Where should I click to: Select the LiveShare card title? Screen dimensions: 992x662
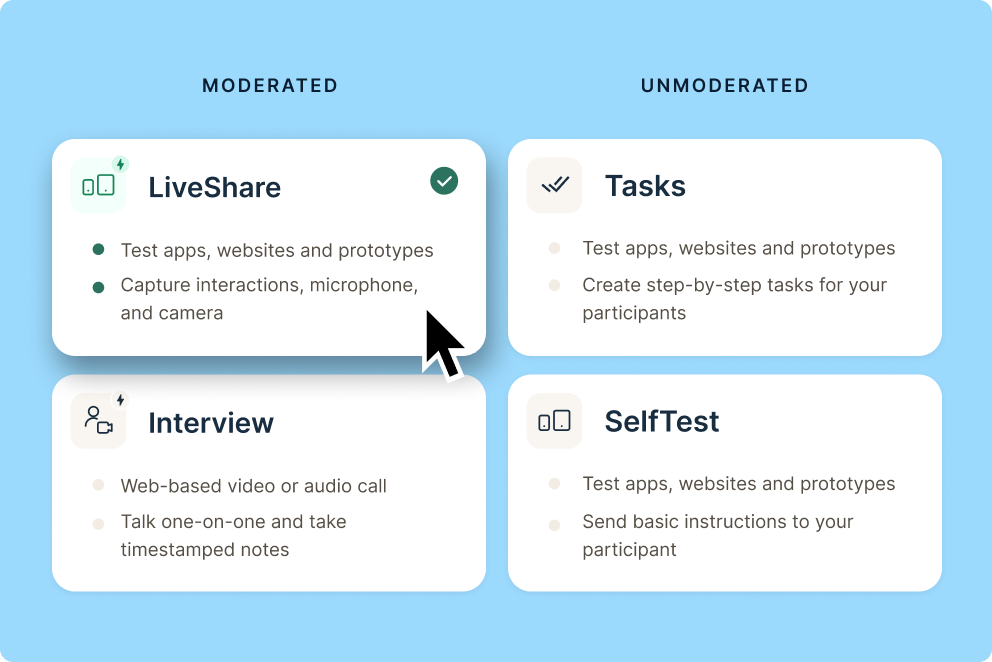pos(214,187)
